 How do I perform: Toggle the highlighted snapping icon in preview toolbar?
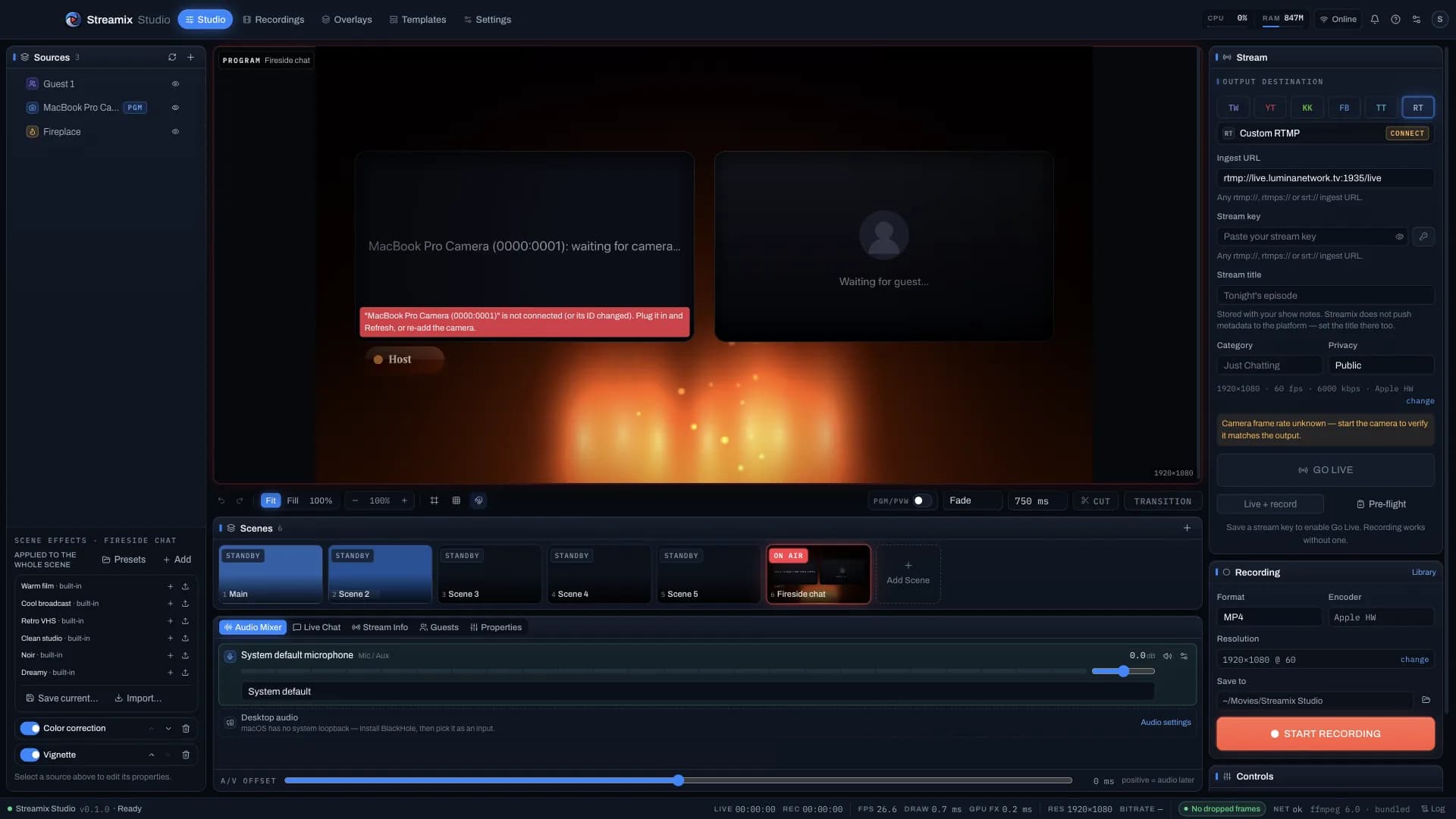[x=479, y=501]
